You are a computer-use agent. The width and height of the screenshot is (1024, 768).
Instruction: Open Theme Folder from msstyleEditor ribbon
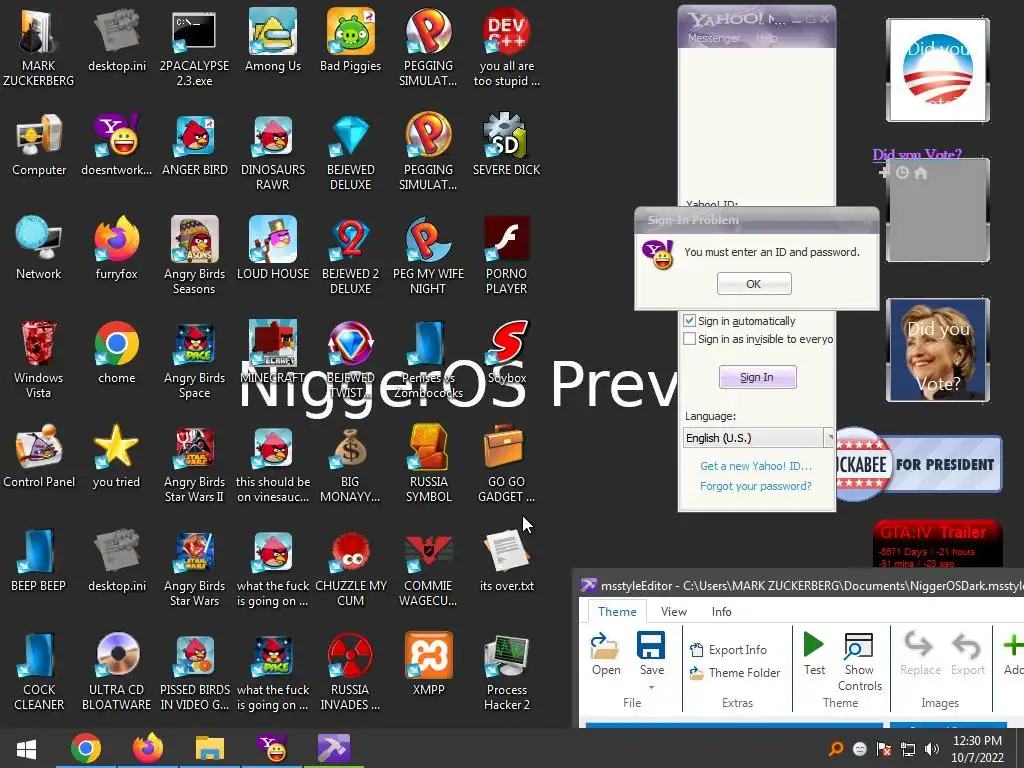click(735, 673)
